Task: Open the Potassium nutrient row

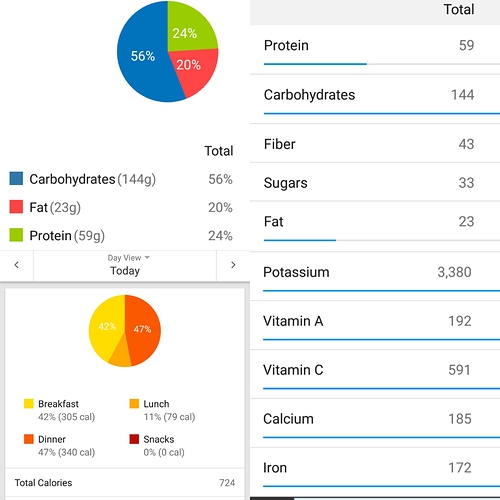Action: [375, 276]
